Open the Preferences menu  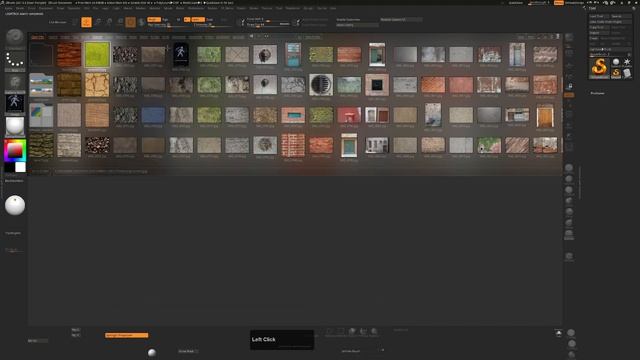pyautogui.click(x=196, y=8)
